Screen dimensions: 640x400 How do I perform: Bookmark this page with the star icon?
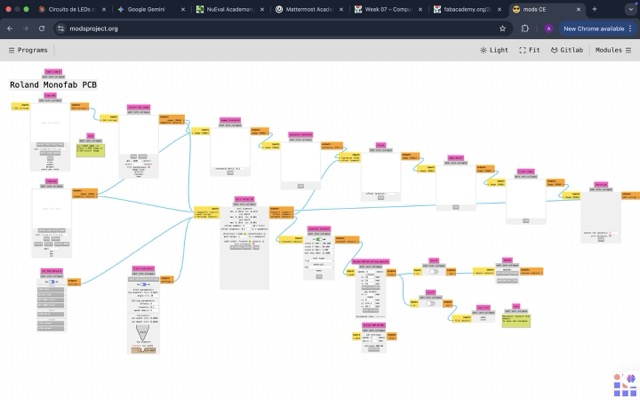click(x=502, y=29)
